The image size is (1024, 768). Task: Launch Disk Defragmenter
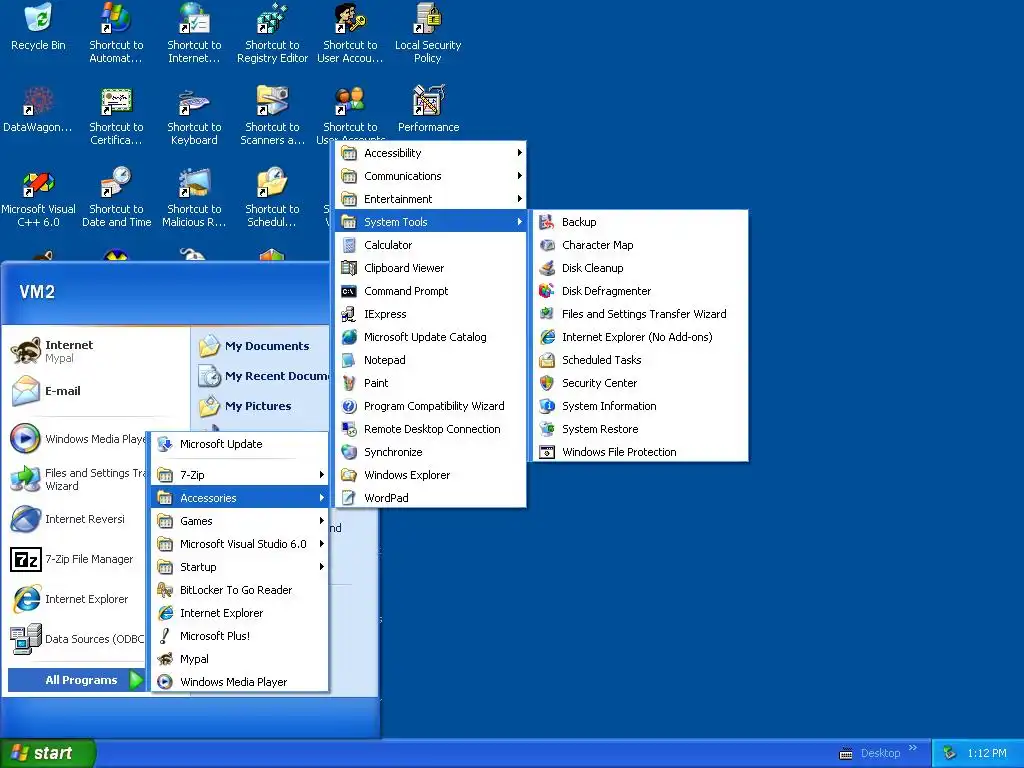[641, 291]
